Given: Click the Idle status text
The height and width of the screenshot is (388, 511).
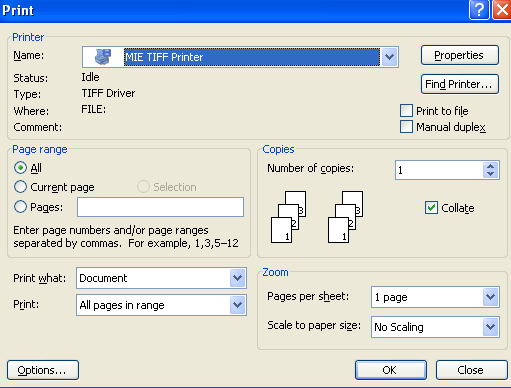Looking at the screenshot, I should [x=90, y=77].
